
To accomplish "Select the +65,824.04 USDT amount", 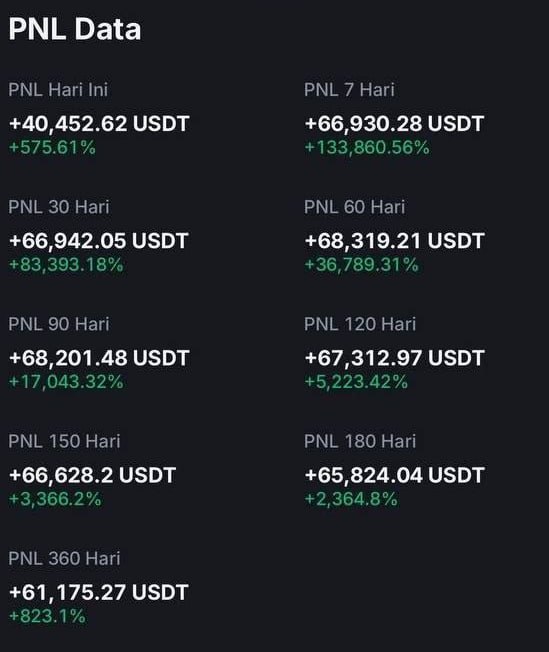I will [x=394, y=476].
